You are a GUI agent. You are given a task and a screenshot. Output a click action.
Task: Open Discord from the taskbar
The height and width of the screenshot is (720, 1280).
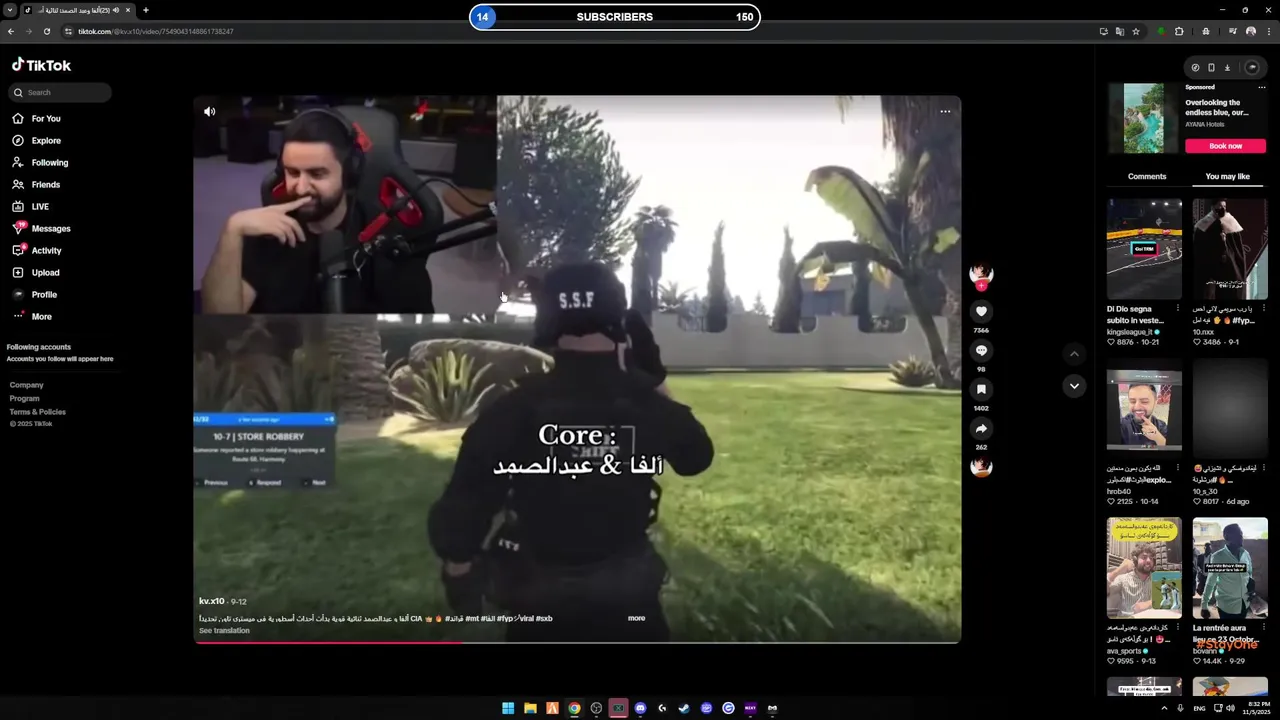[x=640, y=708]
